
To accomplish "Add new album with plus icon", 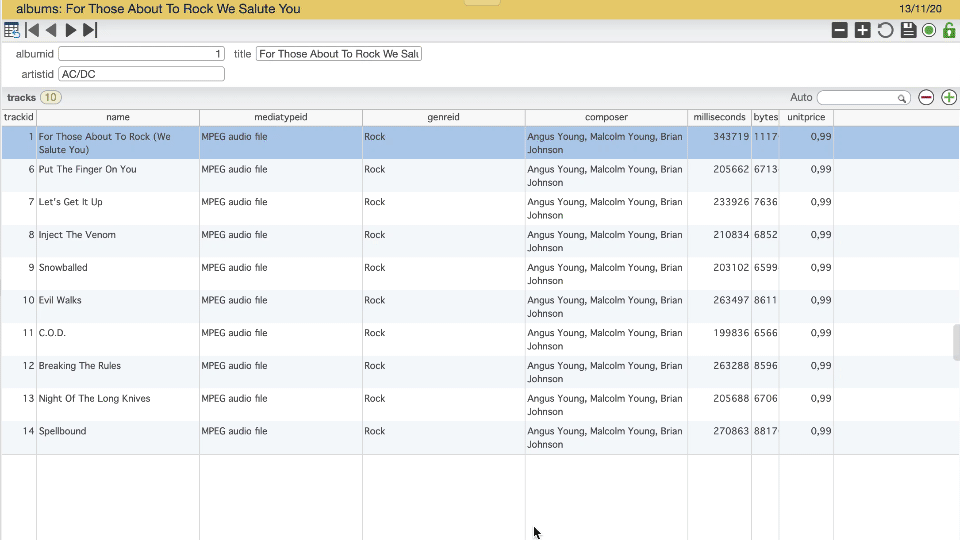I will tap(862, 30).
